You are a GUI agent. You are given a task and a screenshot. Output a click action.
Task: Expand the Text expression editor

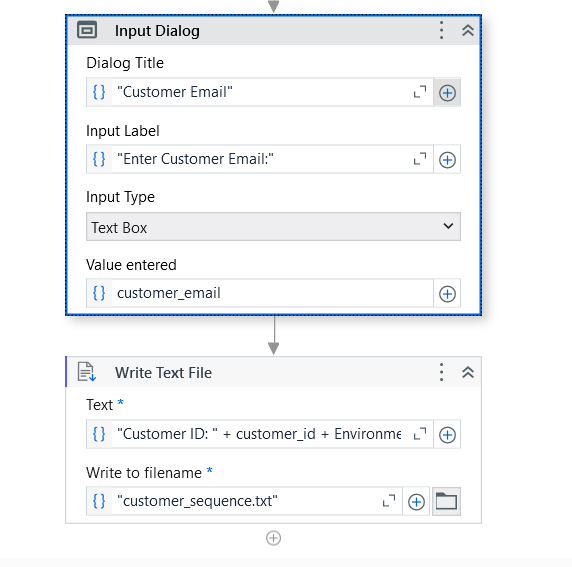coord(420,434)
